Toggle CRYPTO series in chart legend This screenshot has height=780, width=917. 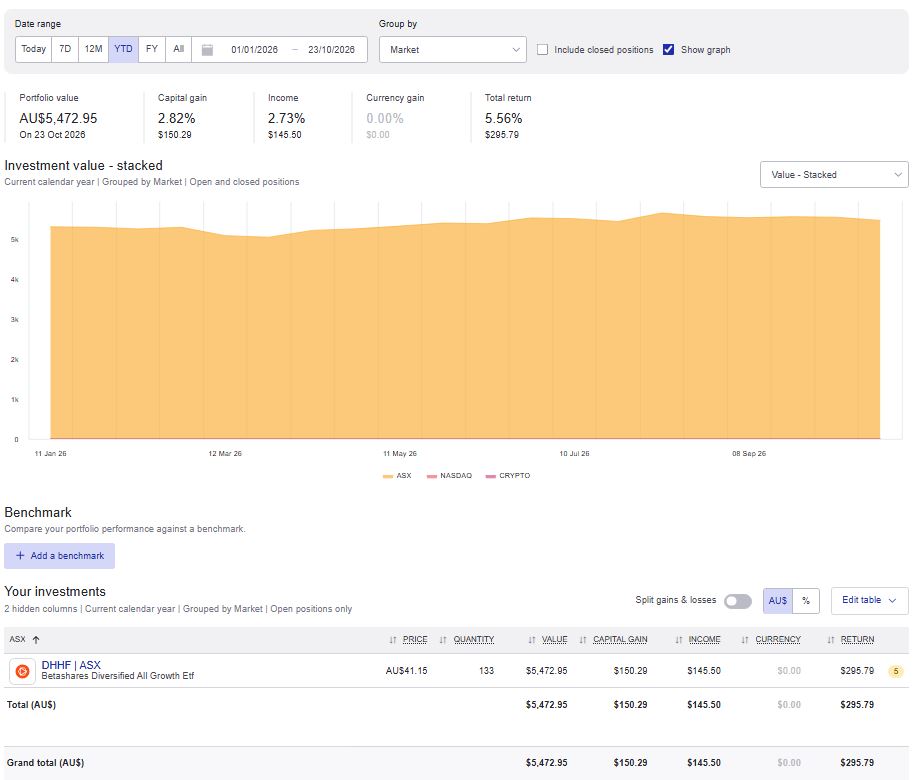tap(508, 476)
